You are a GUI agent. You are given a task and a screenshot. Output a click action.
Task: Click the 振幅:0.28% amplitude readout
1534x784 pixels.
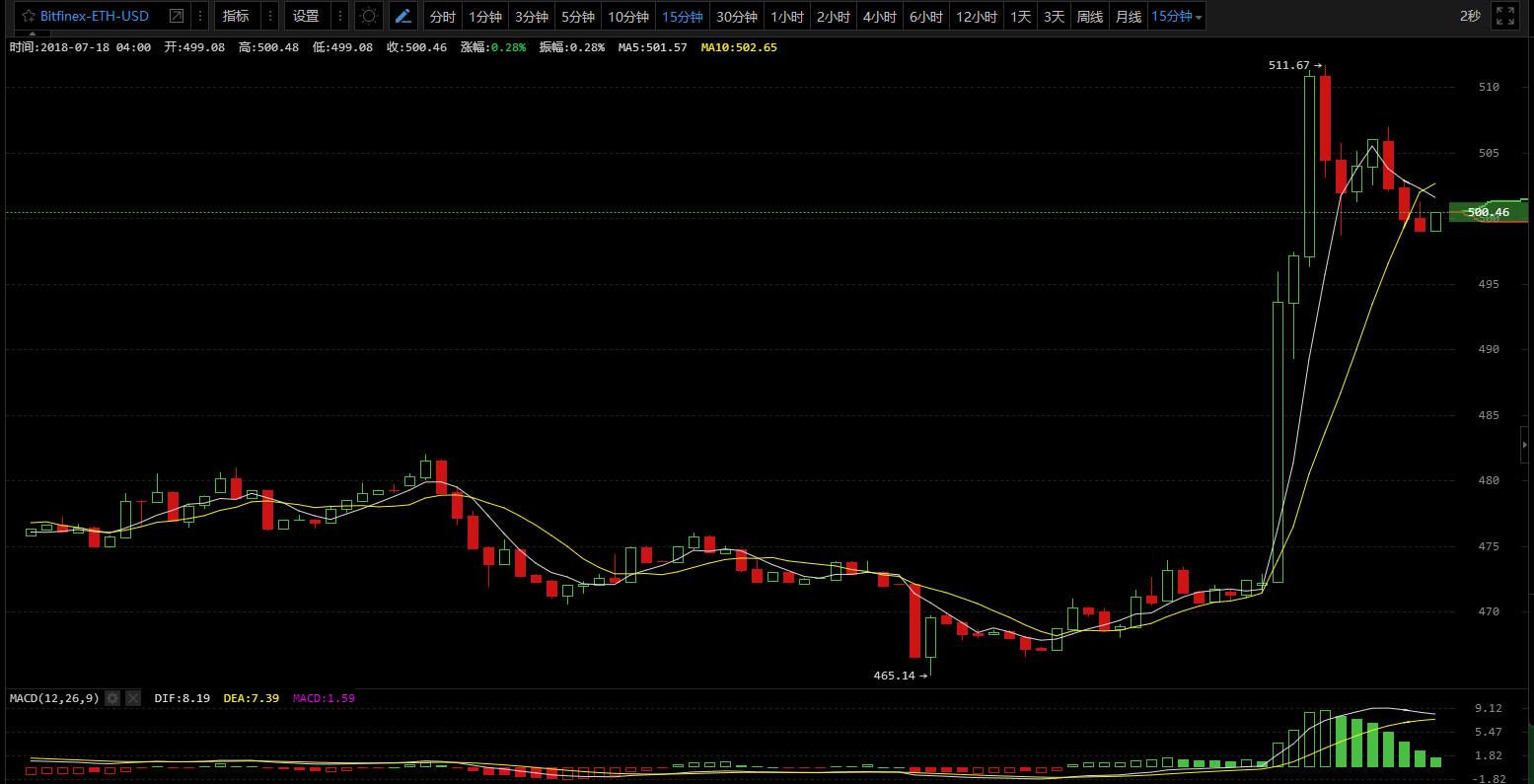(572, 47)
